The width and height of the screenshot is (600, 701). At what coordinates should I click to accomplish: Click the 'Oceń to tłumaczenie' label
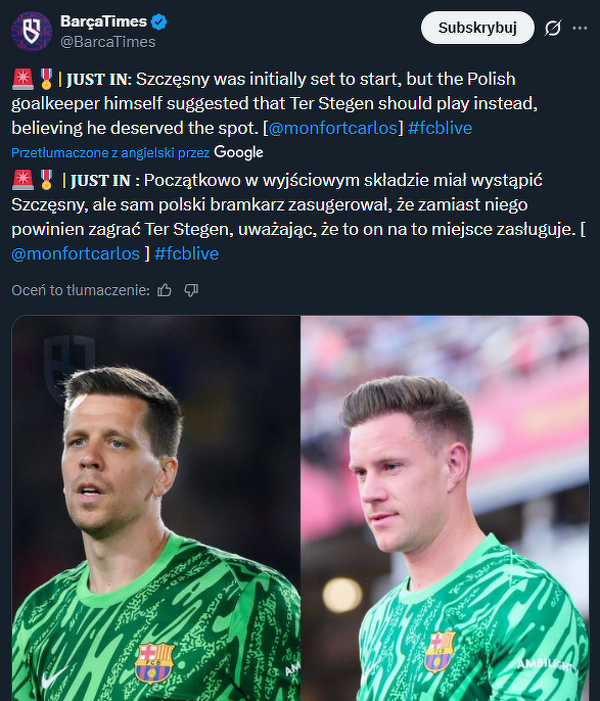tap(80, 290)
